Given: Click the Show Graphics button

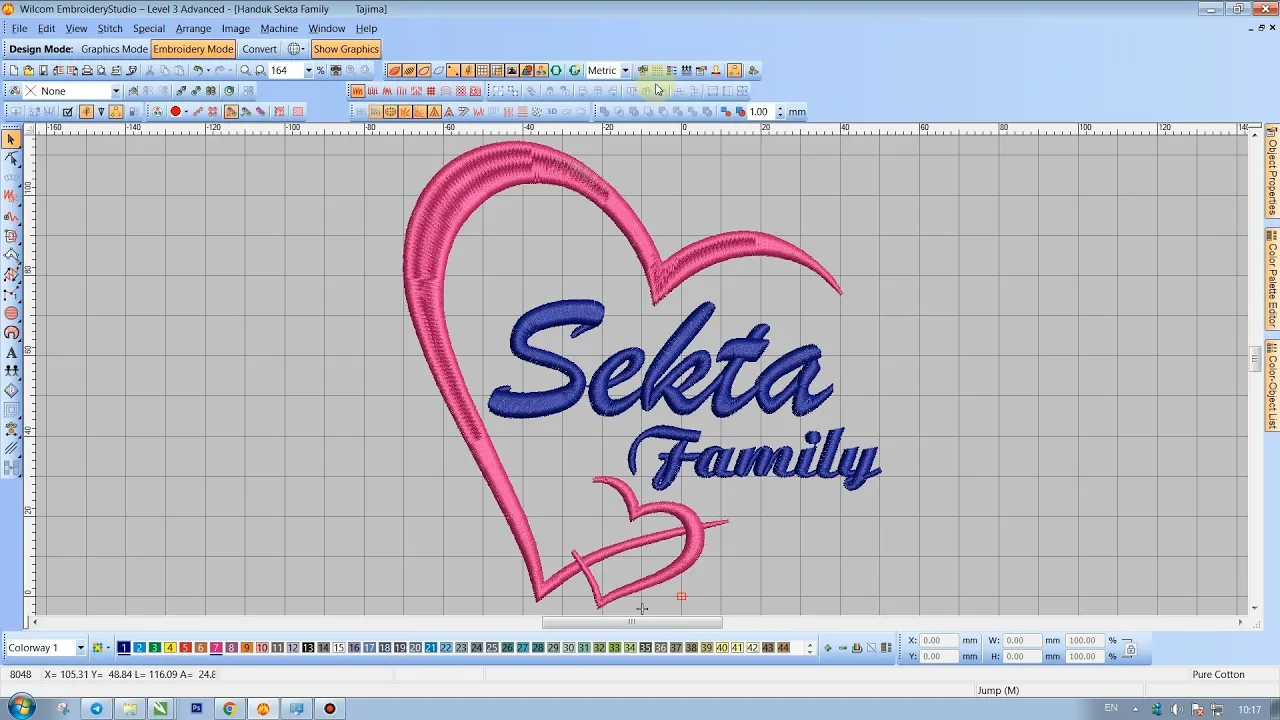Looking at the screenshot, I should coord(345,49).
